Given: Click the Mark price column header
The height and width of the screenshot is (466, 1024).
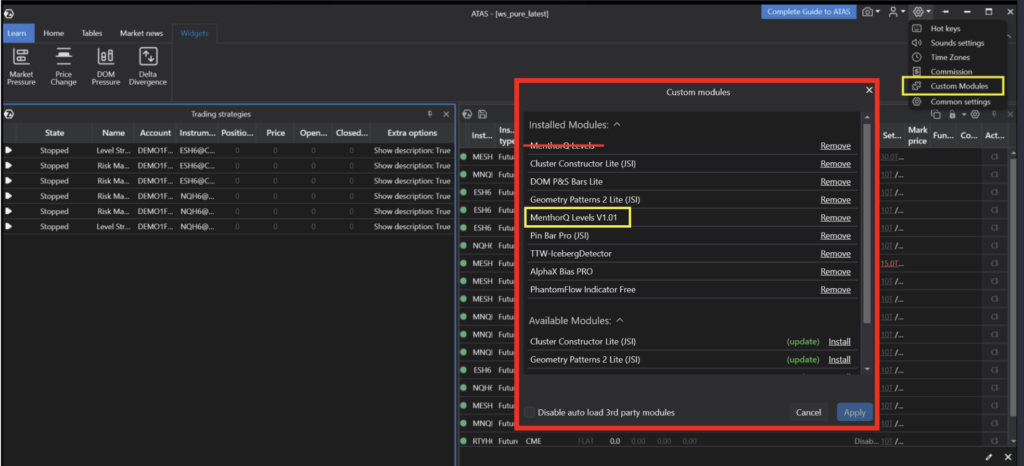Looking at the screenshot, I should [x=917, y=136].
